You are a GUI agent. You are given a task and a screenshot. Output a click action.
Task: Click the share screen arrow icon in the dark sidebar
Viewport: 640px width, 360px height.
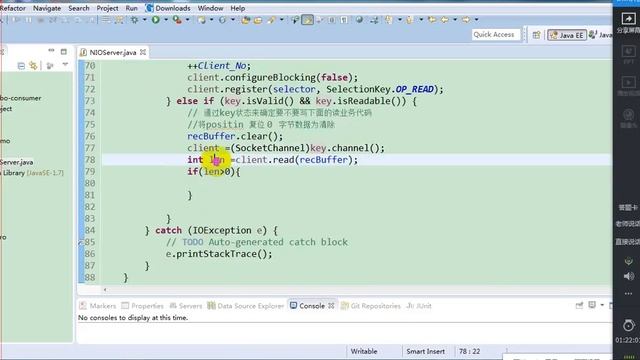tap(628, 18)
